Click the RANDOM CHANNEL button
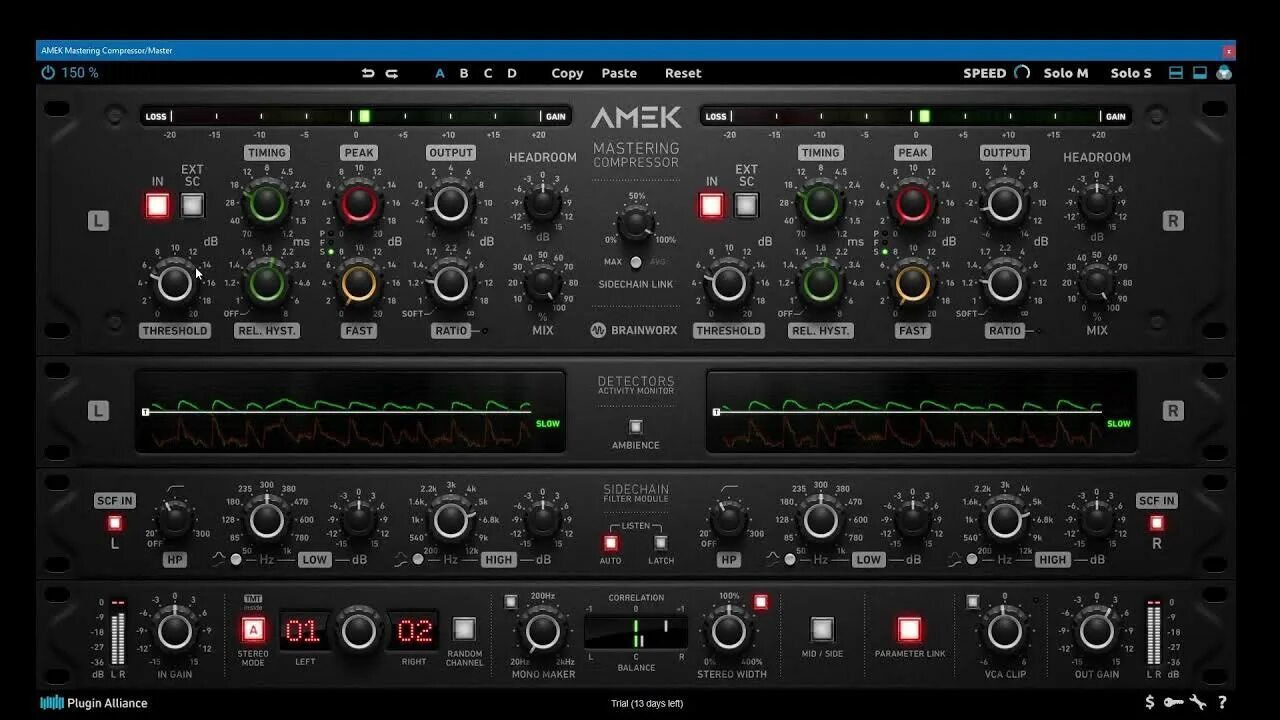The width and height of the screenshot is (1280, 720). point(464,629)
